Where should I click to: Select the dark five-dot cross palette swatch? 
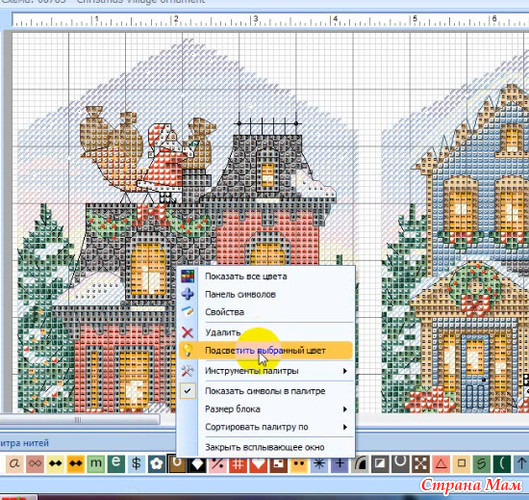[x=420, y=464]
